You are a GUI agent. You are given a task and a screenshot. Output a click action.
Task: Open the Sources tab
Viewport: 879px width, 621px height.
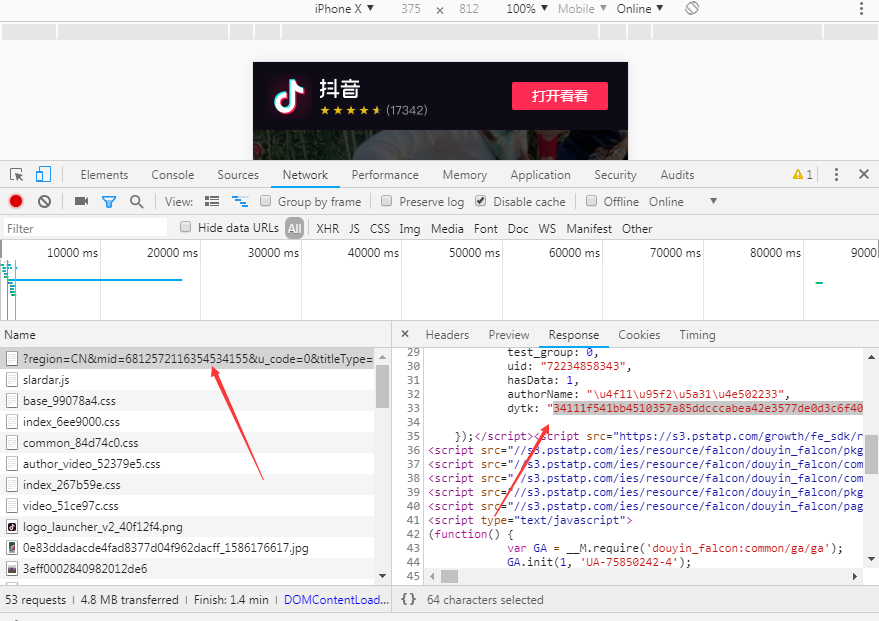coord(238,175)
